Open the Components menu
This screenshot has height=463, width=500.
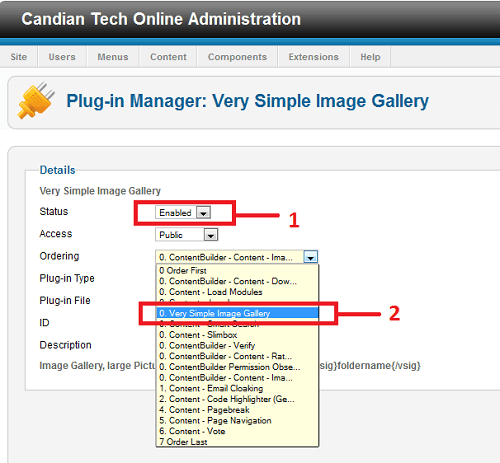click(x=237, y=57)
